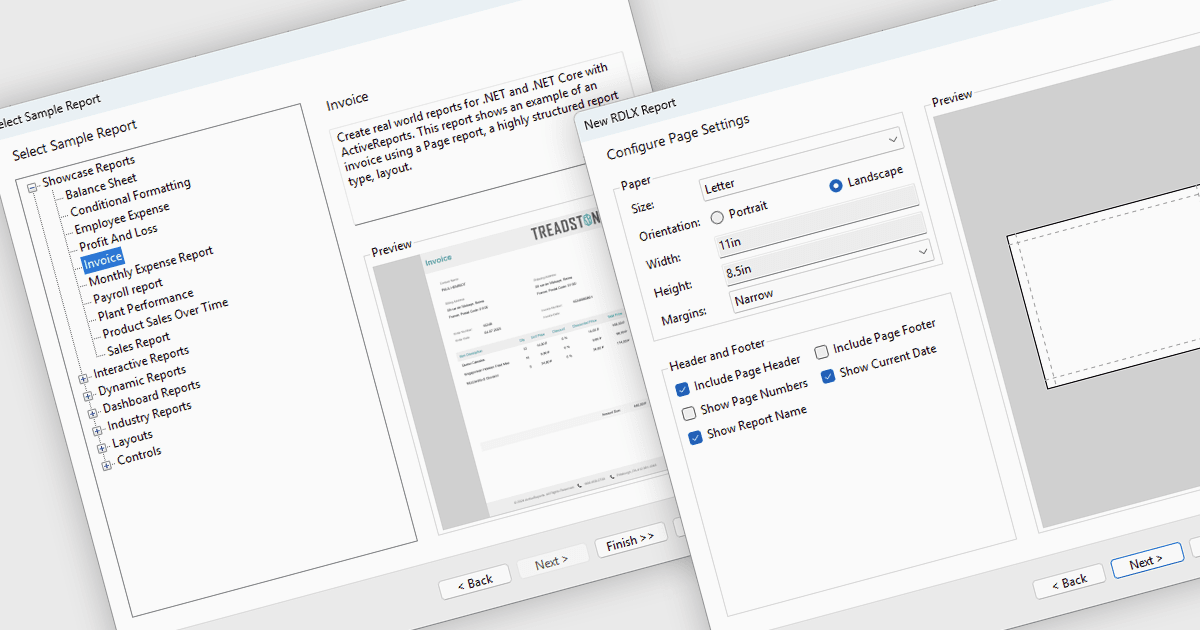
Task: Click the Controls label in tree
Action: point(139,458)
